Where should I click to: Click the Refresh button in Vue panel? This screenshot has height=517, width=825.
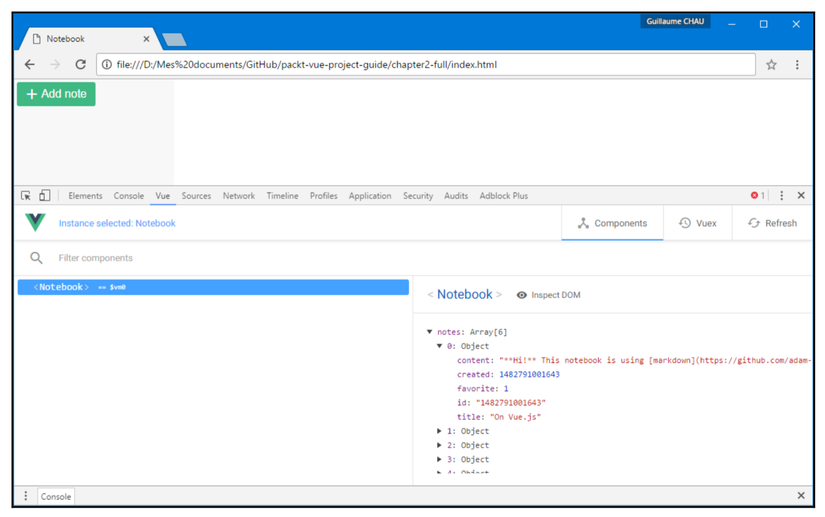pos(772,223)
